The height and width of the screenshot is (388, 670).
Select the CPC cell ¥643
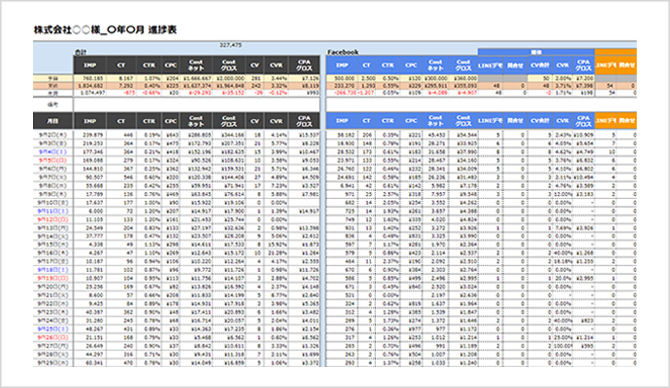170,135
